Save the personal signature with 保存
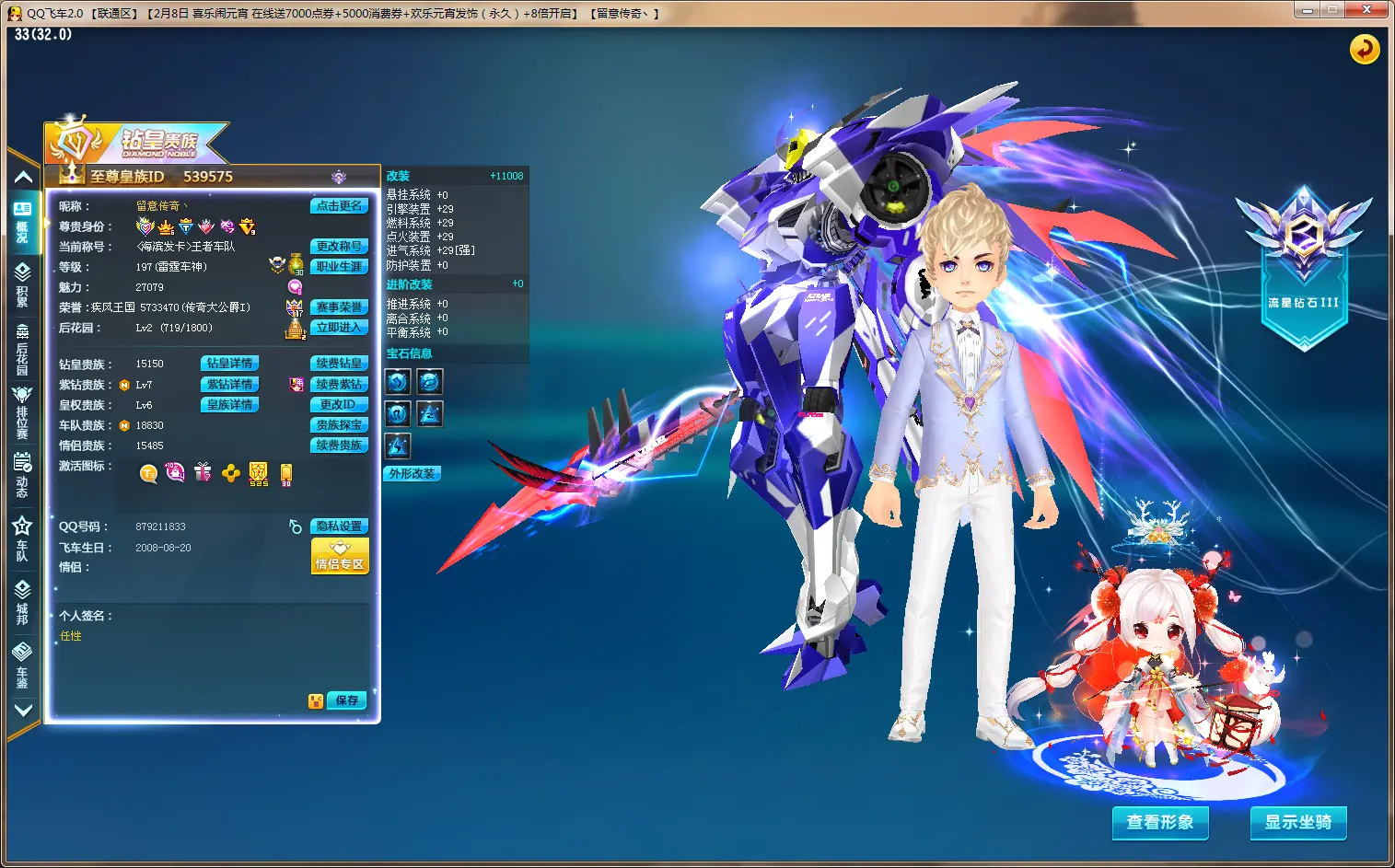The height and width of the screenshot is (868, 1395). [347, 700]
